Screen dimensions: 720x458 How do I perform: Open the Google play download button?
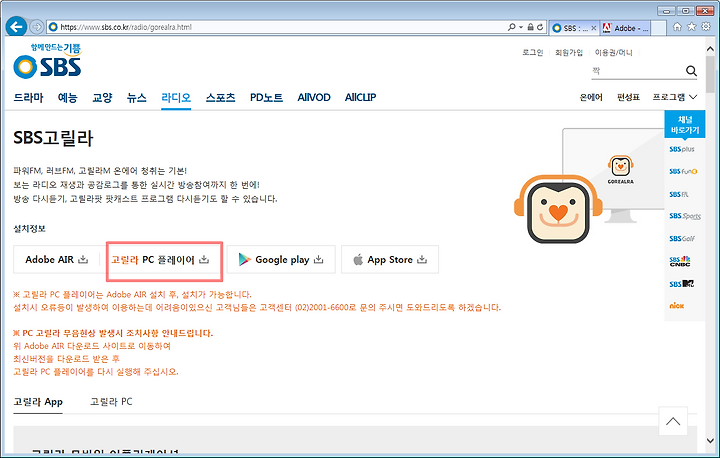281,260
